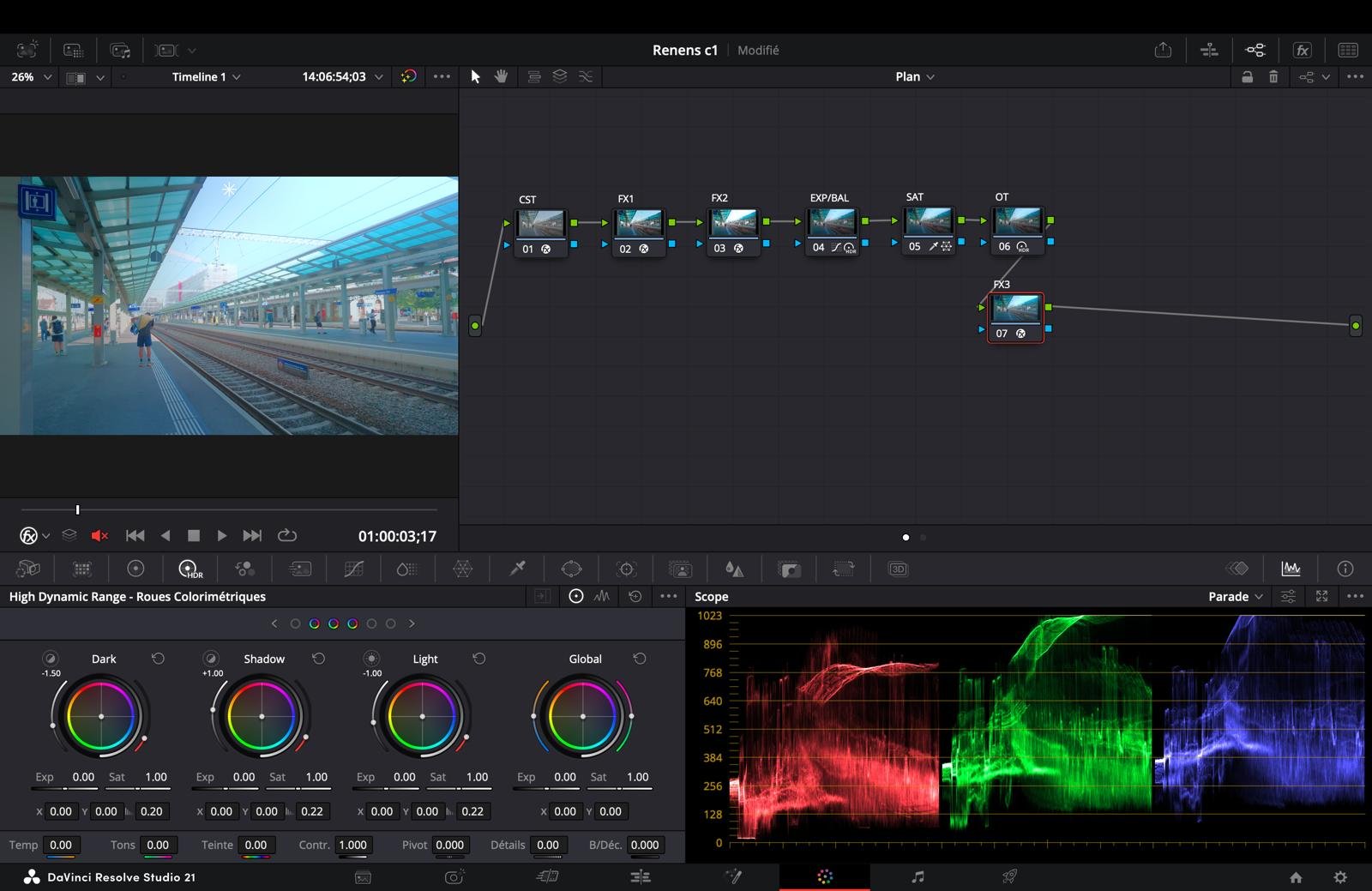This screenshot has width=1372, height=891.
Task: Open the Effects fx panel icon
Action: pos(1303,50)
